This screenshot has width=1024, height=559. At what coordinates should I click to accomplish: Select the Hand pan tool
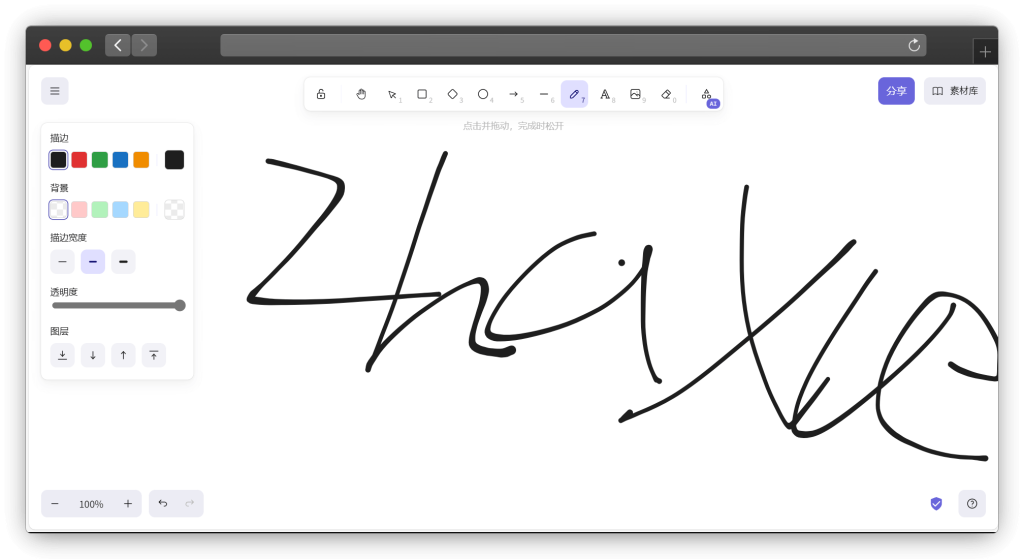click(x=361, y=94)
